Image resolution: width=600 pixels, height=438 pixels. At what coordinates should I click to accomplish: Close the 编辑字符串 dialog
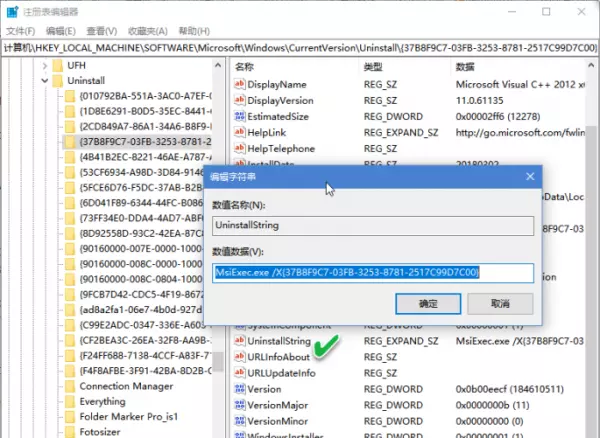pos(530,176)
